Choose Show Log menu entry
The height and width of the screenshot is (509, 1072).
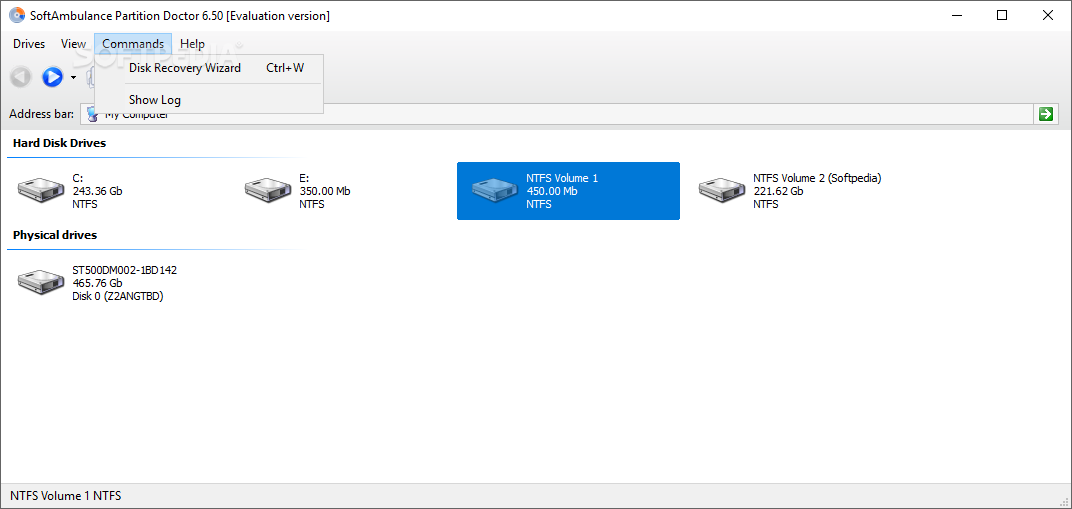[x=209, y=100]
